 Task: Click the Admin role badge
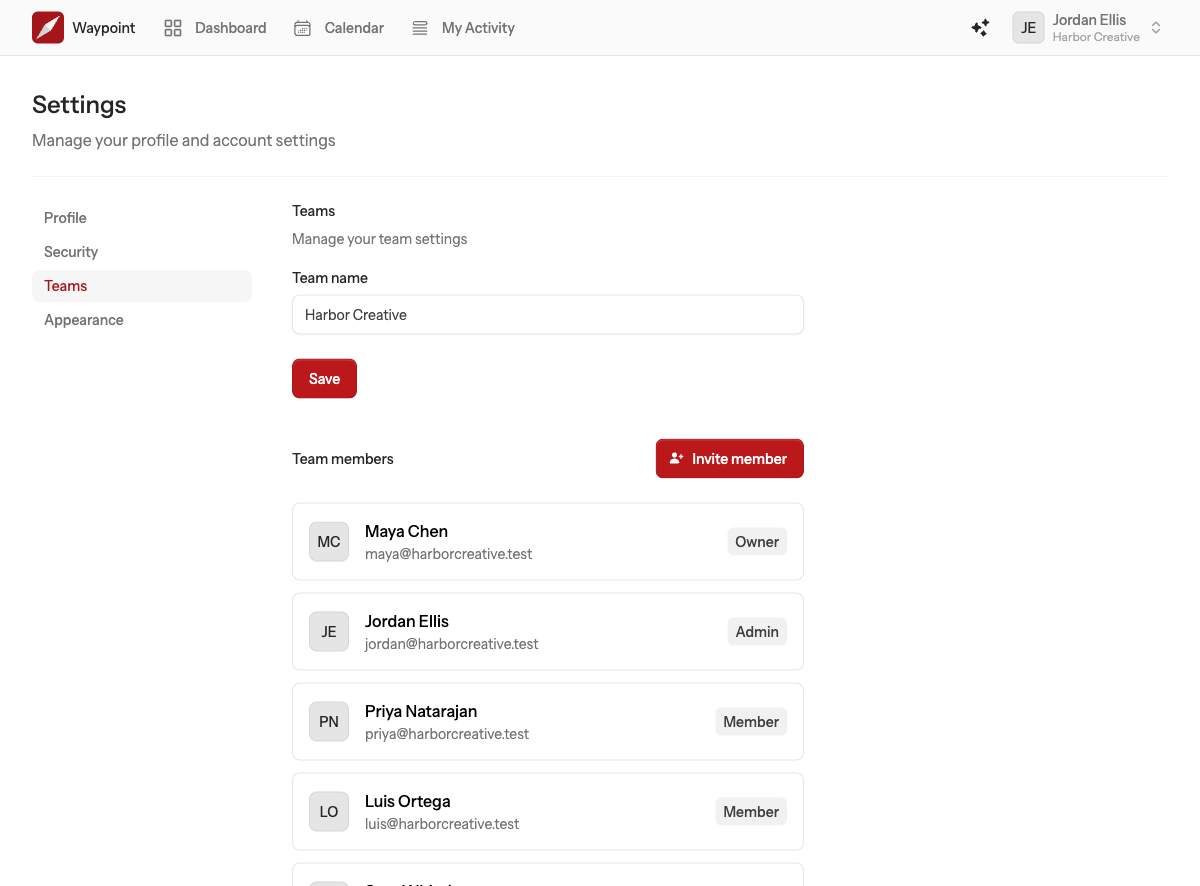757,631
